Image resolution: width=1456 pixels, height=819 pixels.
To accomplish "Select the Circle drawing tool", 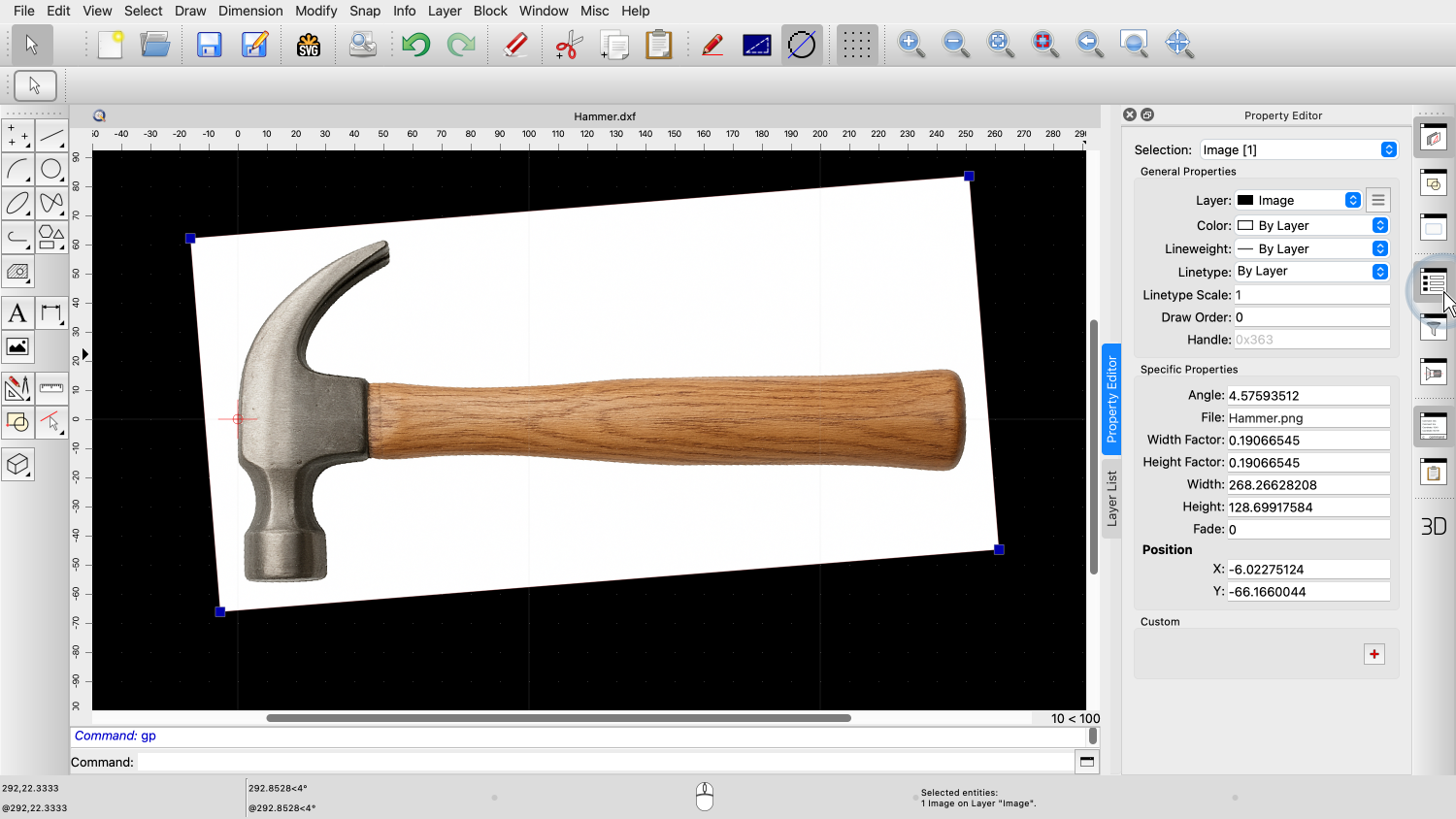I will pyautogui.click(x=51, y=170).
